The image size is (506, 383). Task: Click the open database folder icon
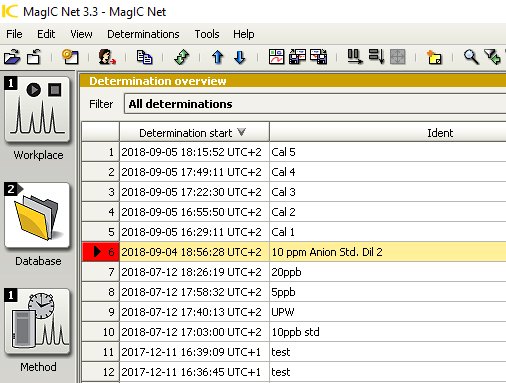[x=12, y=57]
